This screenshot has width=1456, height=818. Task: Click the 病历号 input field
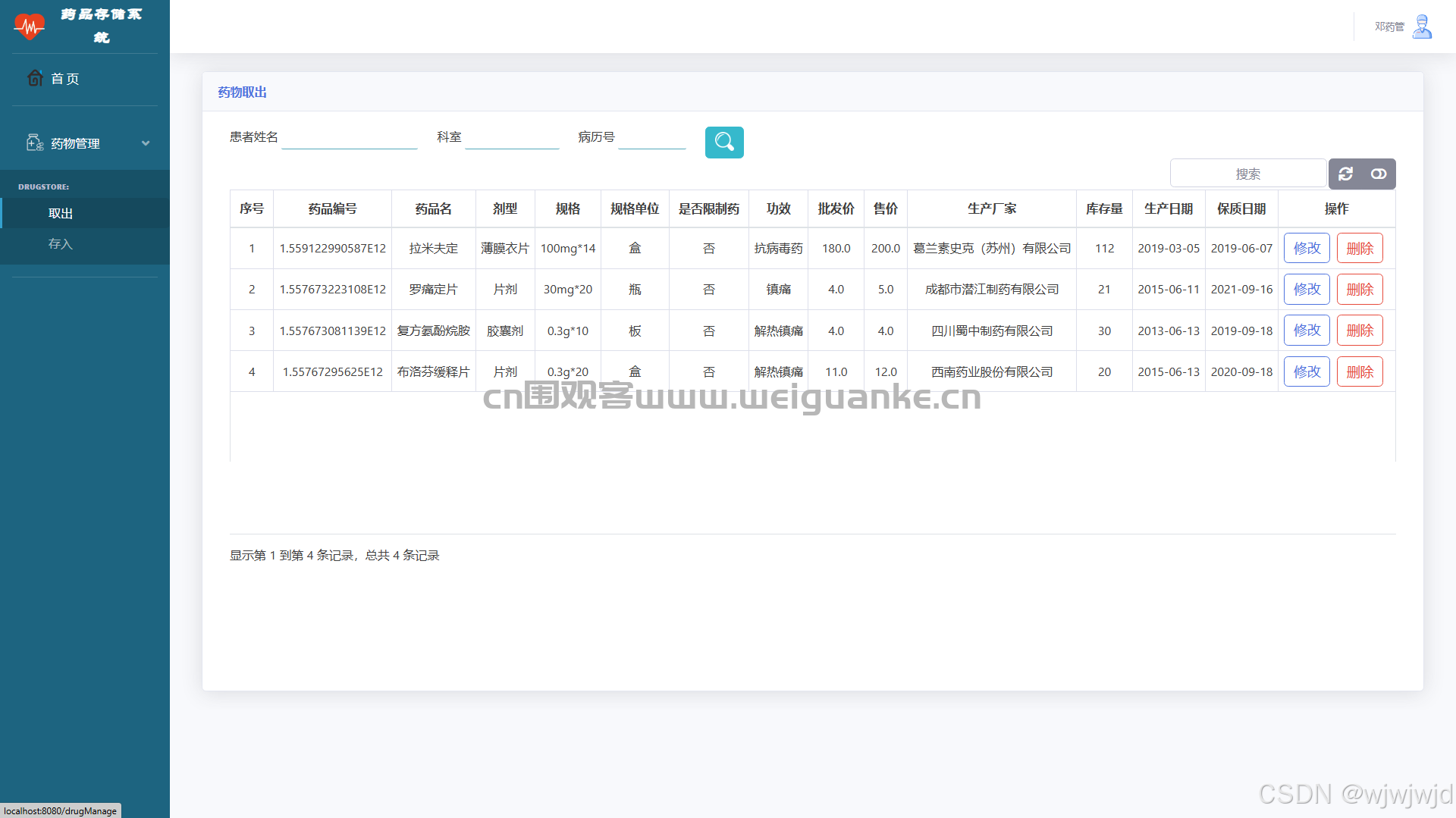click(x=652, y=137)
